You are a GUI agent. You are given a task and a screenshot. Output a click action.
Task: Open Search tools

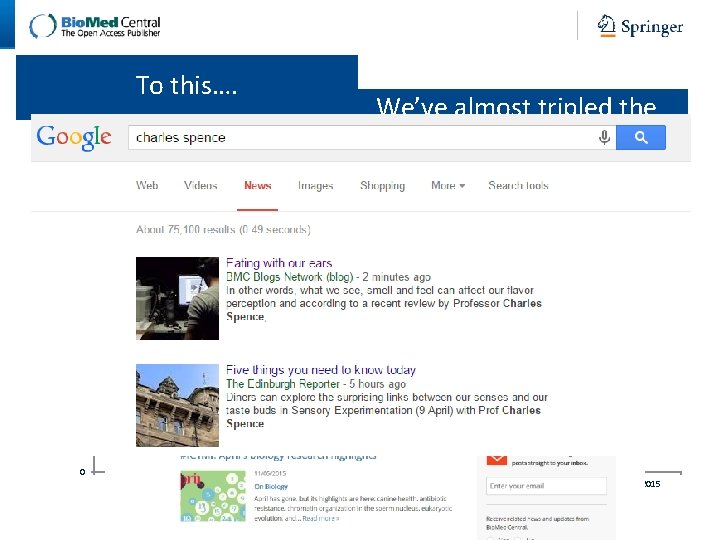click(x=518, y=186)
